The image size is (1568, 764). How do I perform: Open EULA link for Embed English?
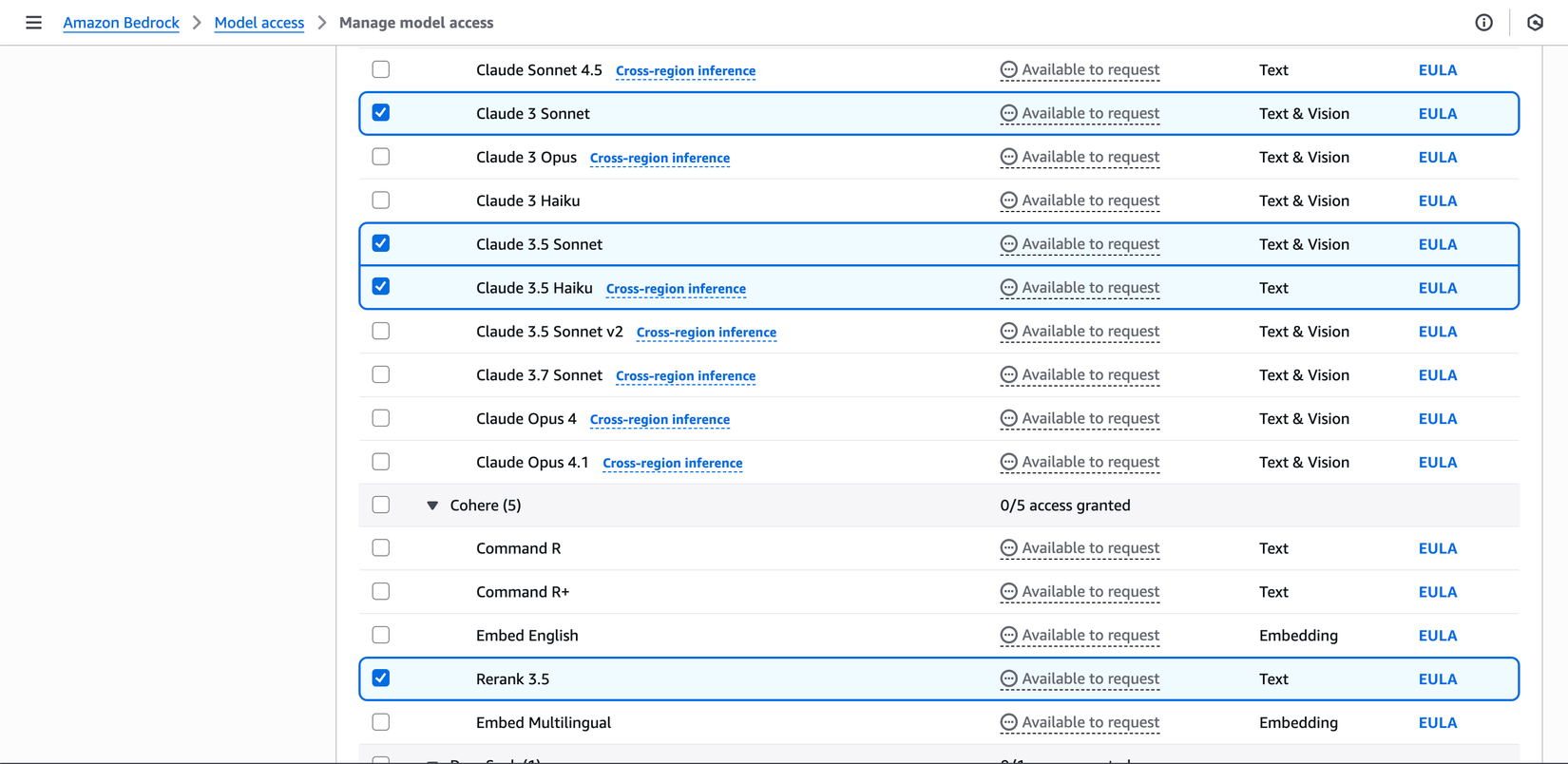[x=1437, y=636]
